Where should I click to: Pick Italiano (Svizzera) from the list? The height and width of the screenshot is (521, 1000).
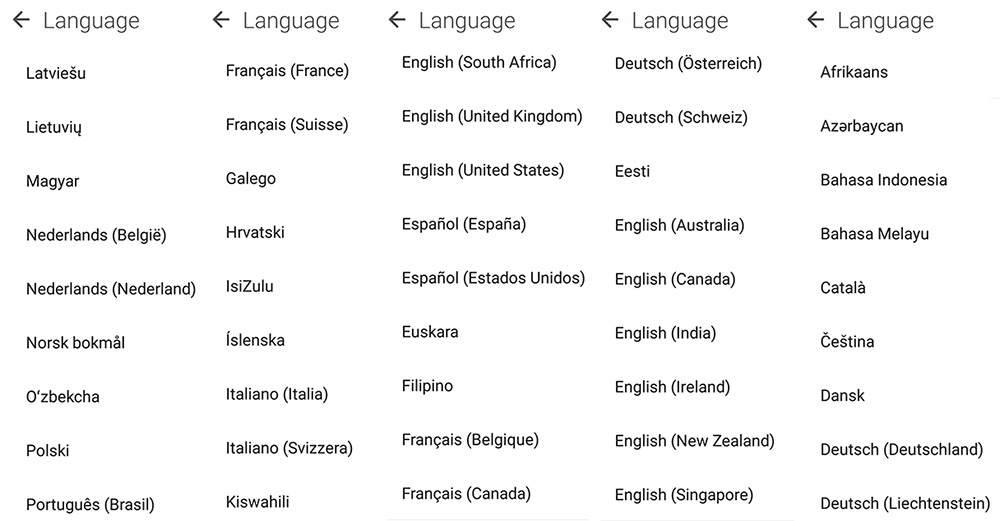point(289,448)
